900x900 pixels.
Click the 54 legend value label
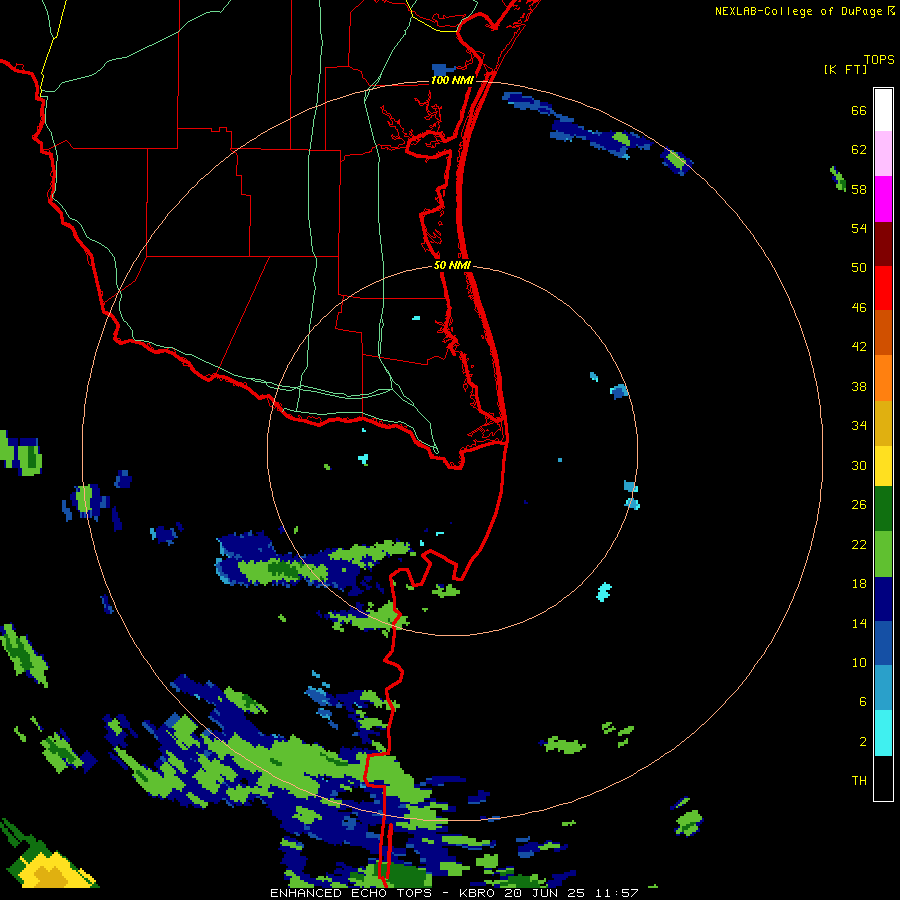(859, 228)
